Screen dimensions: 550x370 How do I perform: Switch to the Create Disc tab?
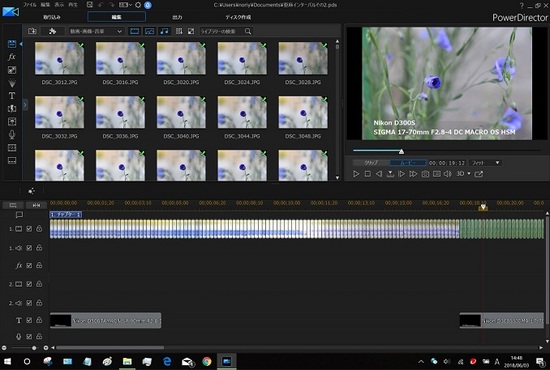point(238,17)
